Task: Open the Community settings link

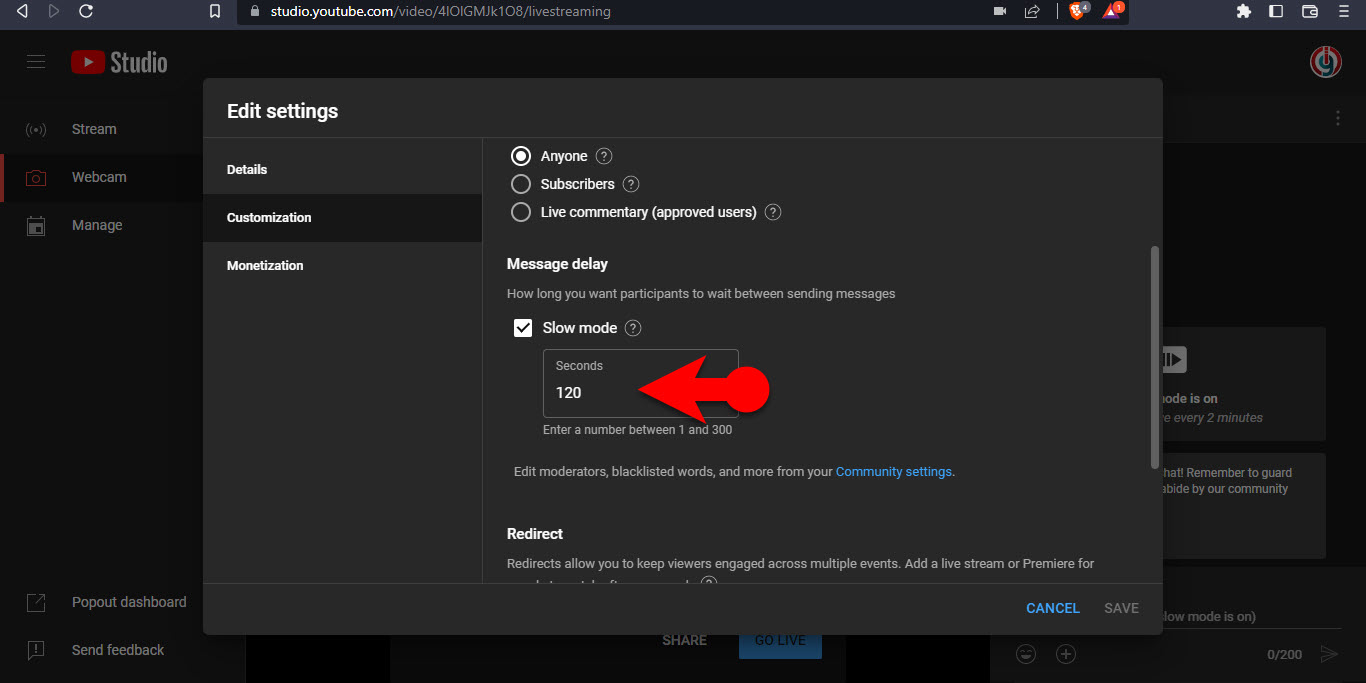Action: click(894, 472)
